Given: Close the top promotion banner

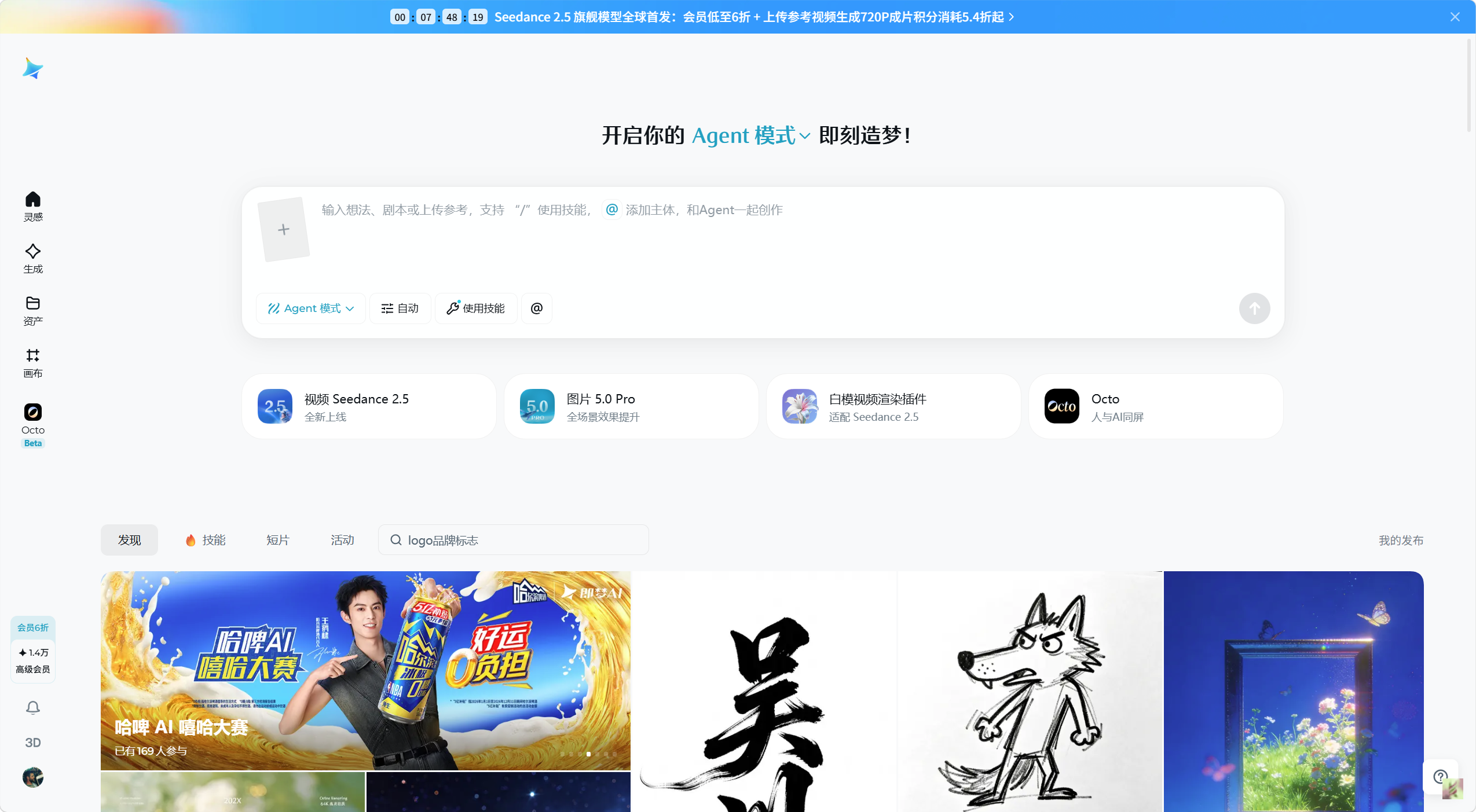Looking at the screenshot, I should coord(1455,17).
